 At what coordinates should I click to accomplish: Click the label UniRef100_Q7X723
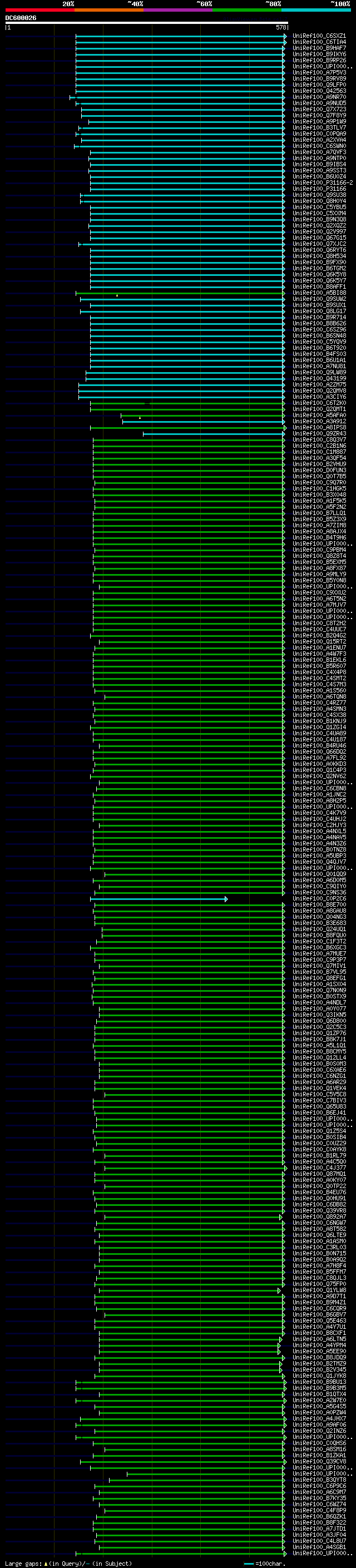click(x=319, y=110)
